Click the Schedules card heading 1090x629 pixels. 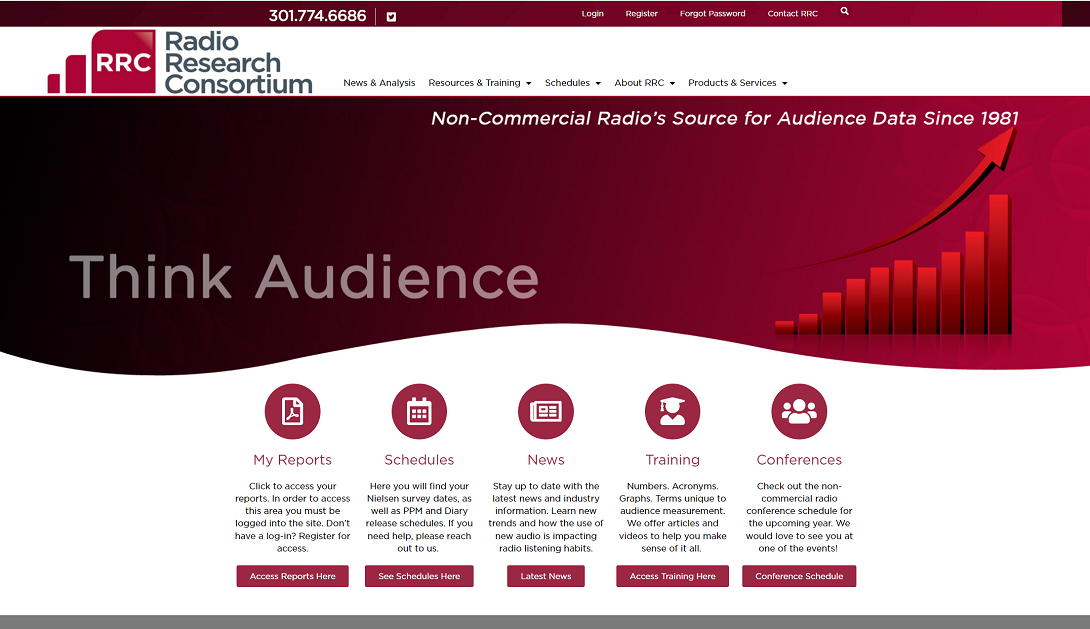[419, 460]
